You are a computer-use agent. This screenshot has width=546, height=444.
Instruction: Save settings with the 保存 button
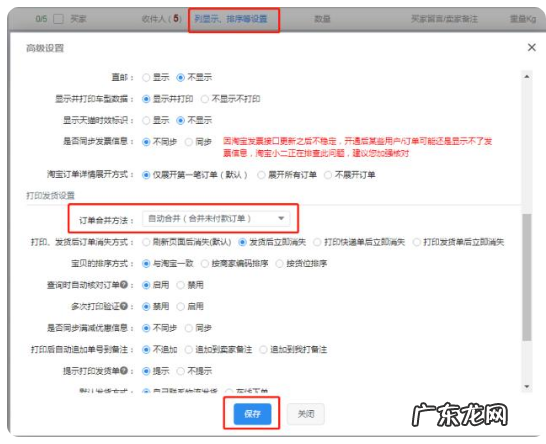pyautogui.click(x=252, y=414)
